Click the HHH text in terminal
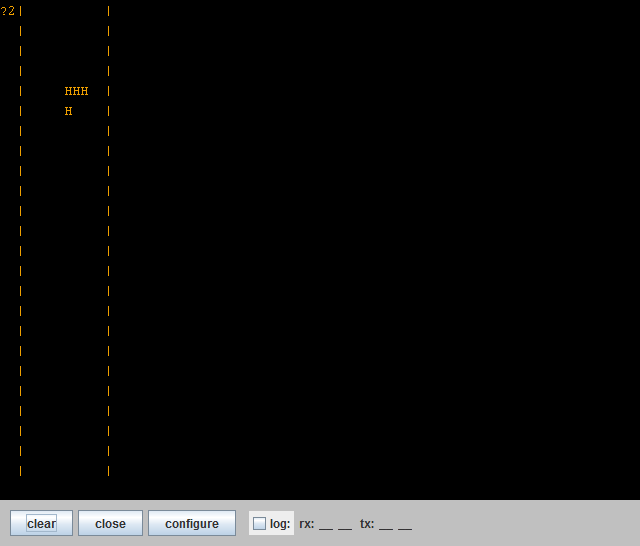 tap(76, 91)
